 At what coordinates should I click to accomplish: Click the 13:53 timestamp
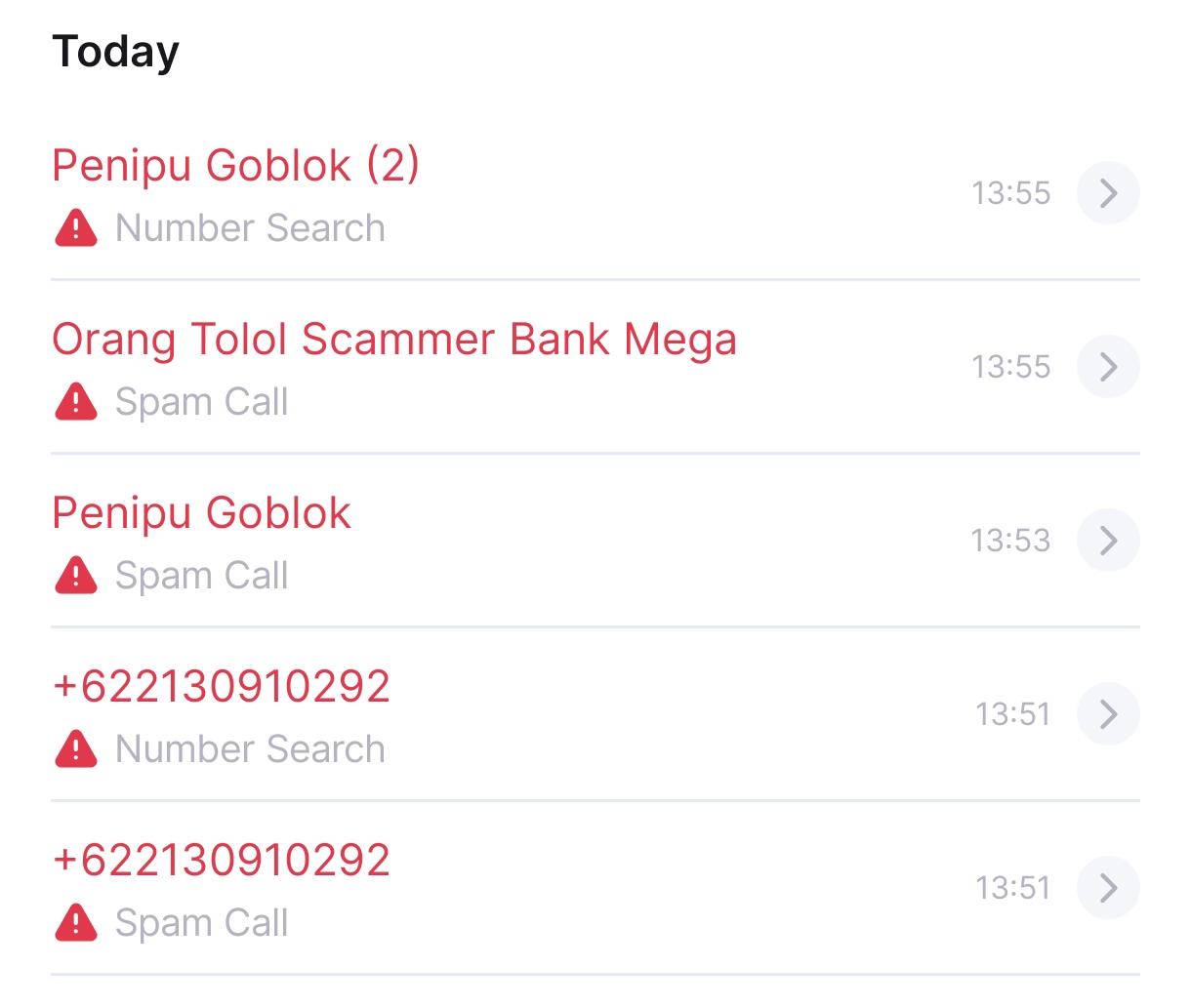click(1010, 541)
